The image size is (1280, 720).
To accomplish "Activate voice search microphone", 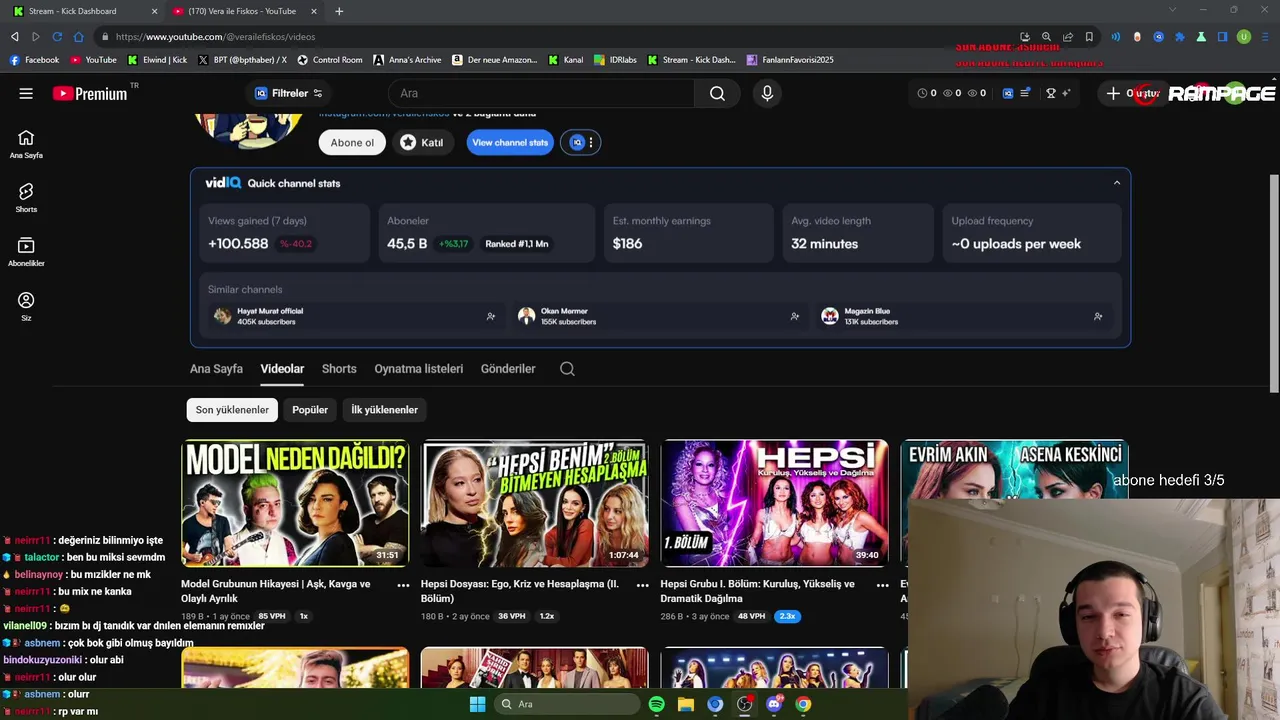I will pyautogui.click(x=767, y=93).
